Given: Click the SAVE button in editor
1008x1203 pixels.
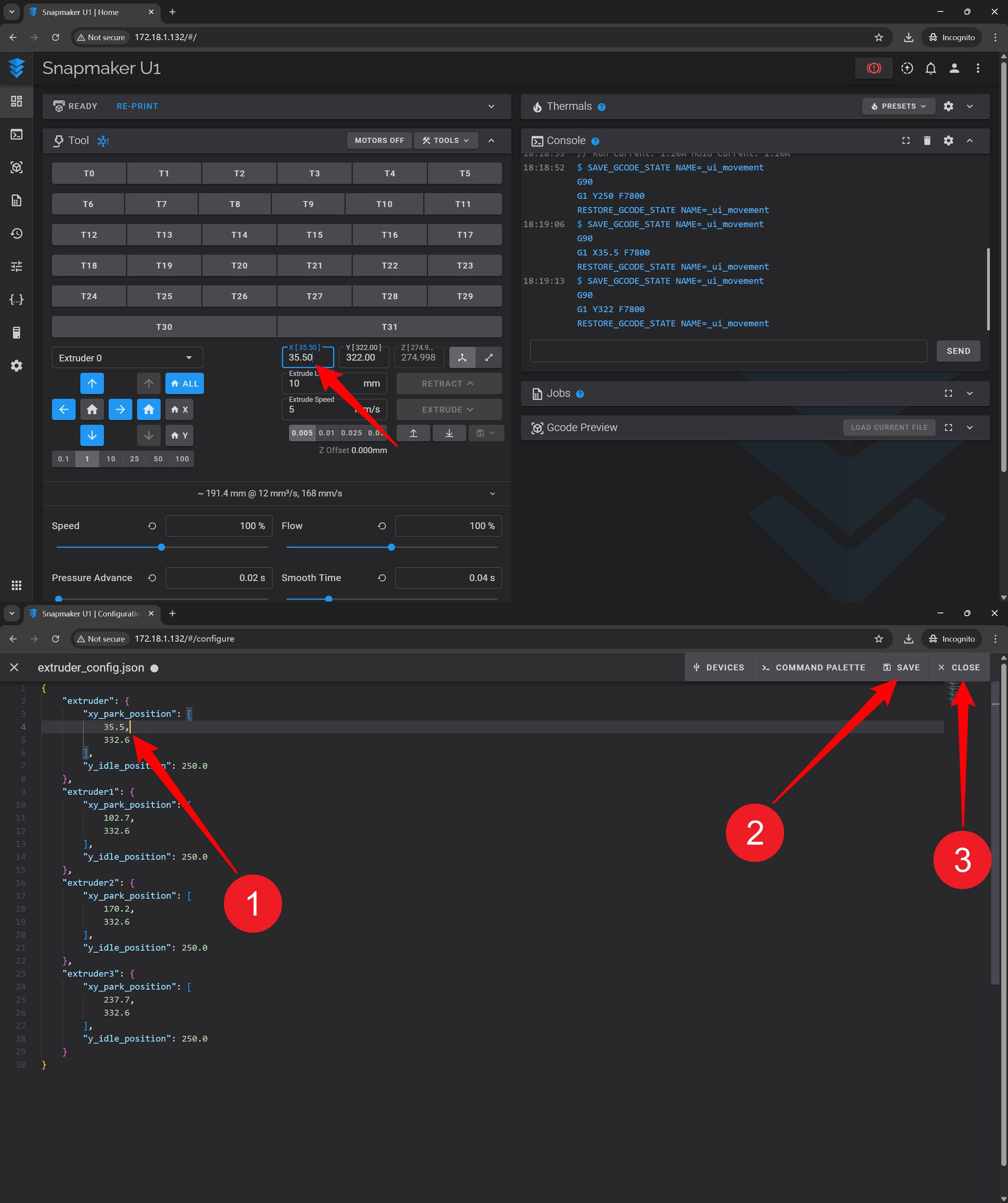Looking at the screenshot, I should click(901, 667).
